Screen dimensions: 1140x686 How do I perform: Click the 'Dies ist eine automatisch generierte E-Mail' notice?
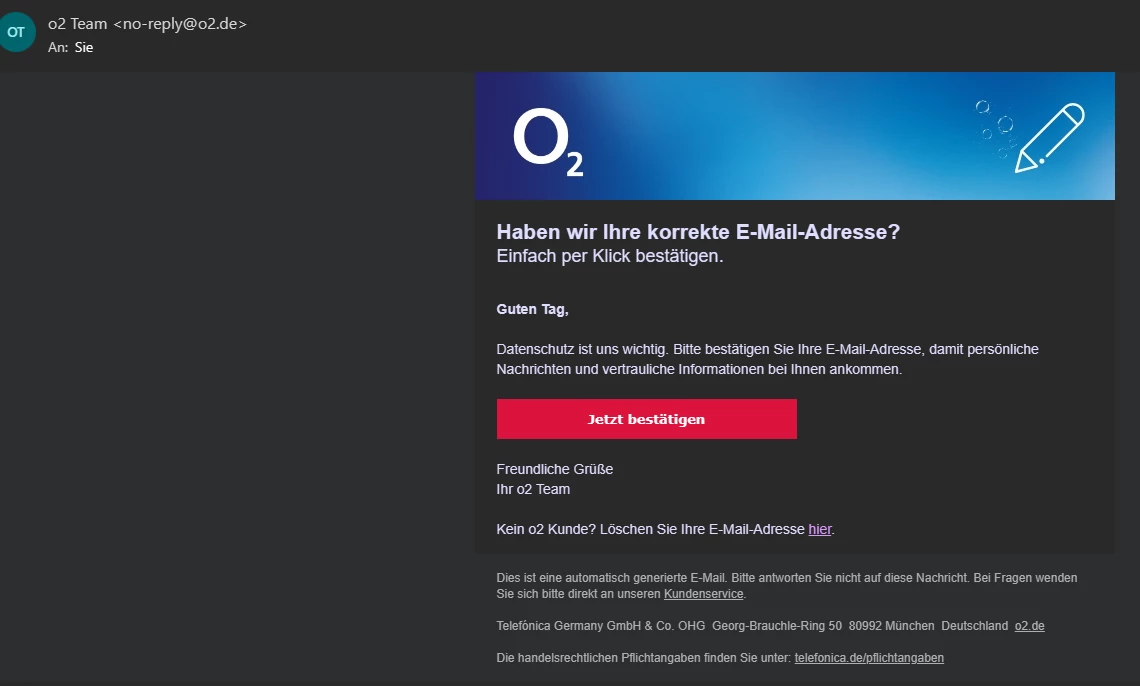pos(786,578)
